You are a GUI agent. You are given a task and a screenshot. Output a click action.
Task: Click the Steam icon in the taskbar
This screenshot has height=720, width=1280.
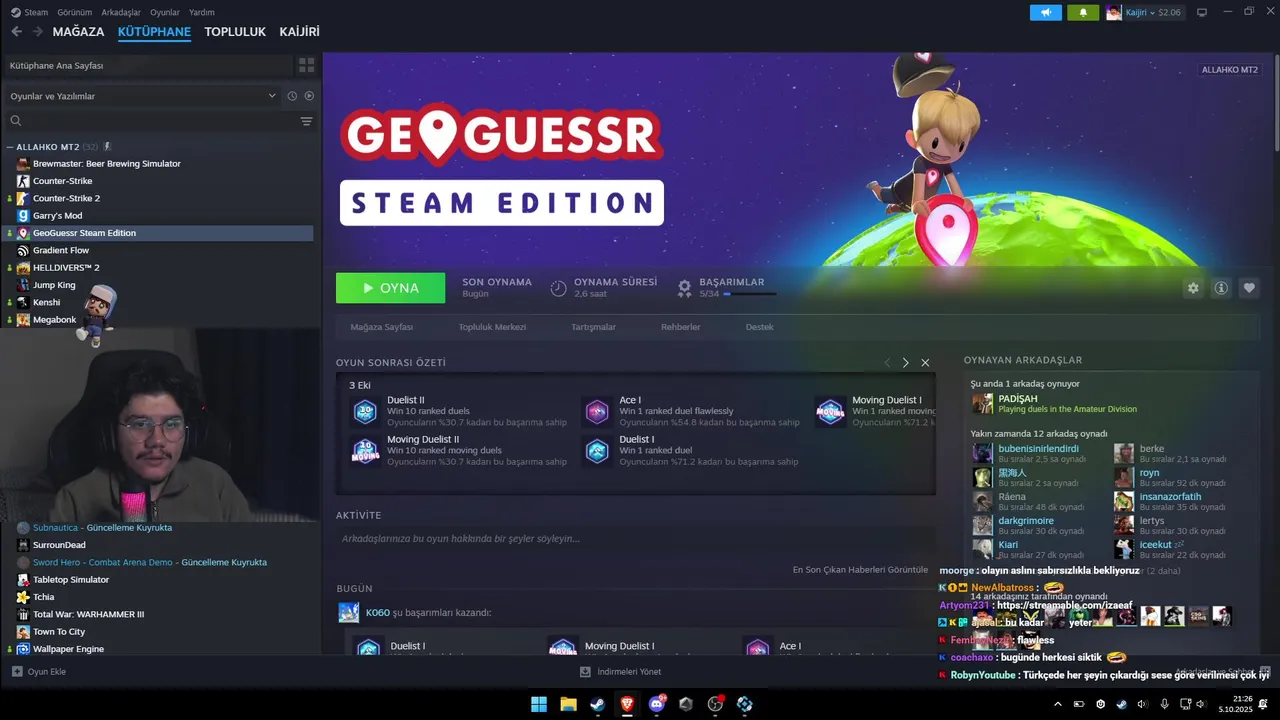(x=597, y=704)
